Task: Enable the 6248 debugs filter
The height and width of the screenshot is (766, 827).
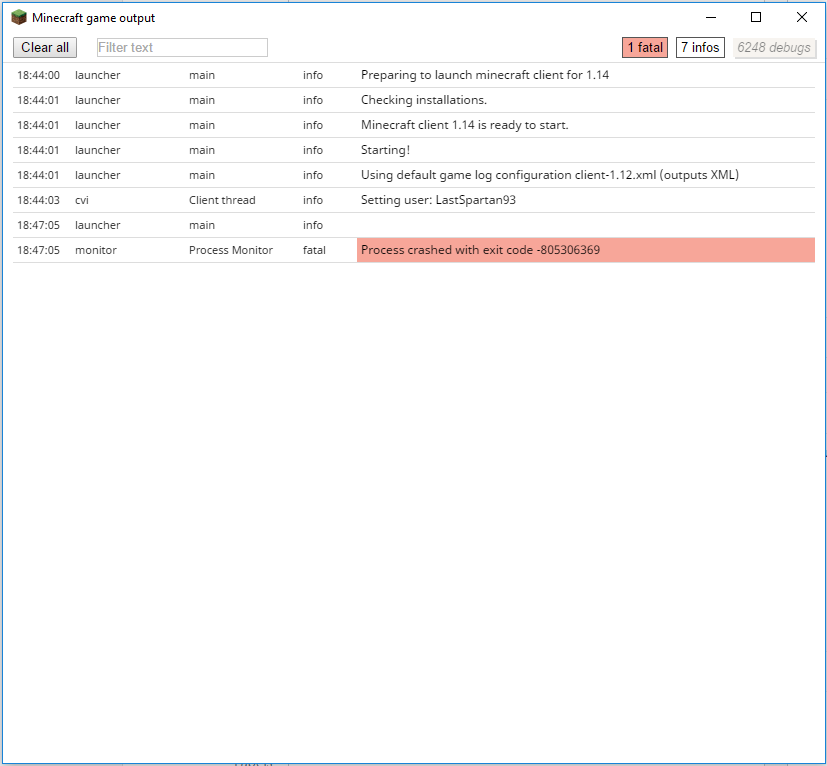Action: click(774, 47)
